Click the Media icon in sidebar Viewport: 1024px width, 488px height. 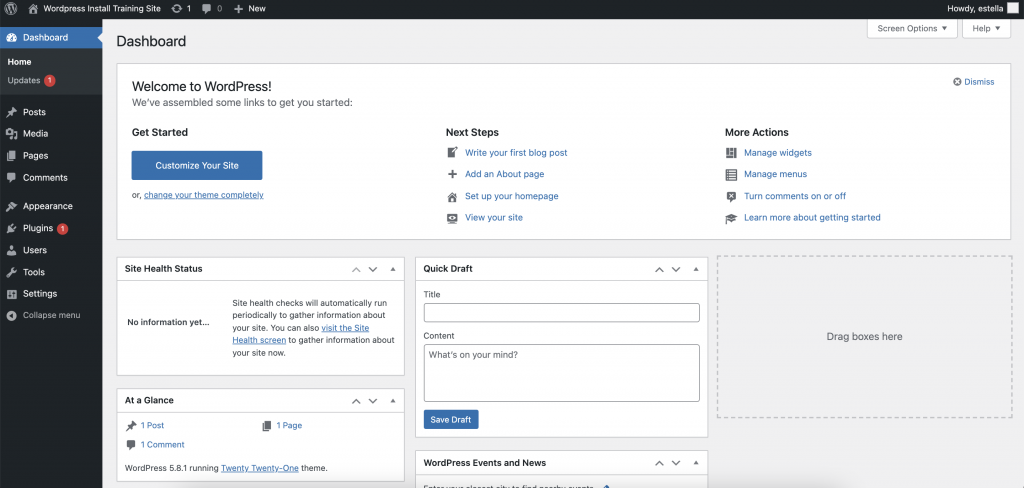(x=11, y=134)
